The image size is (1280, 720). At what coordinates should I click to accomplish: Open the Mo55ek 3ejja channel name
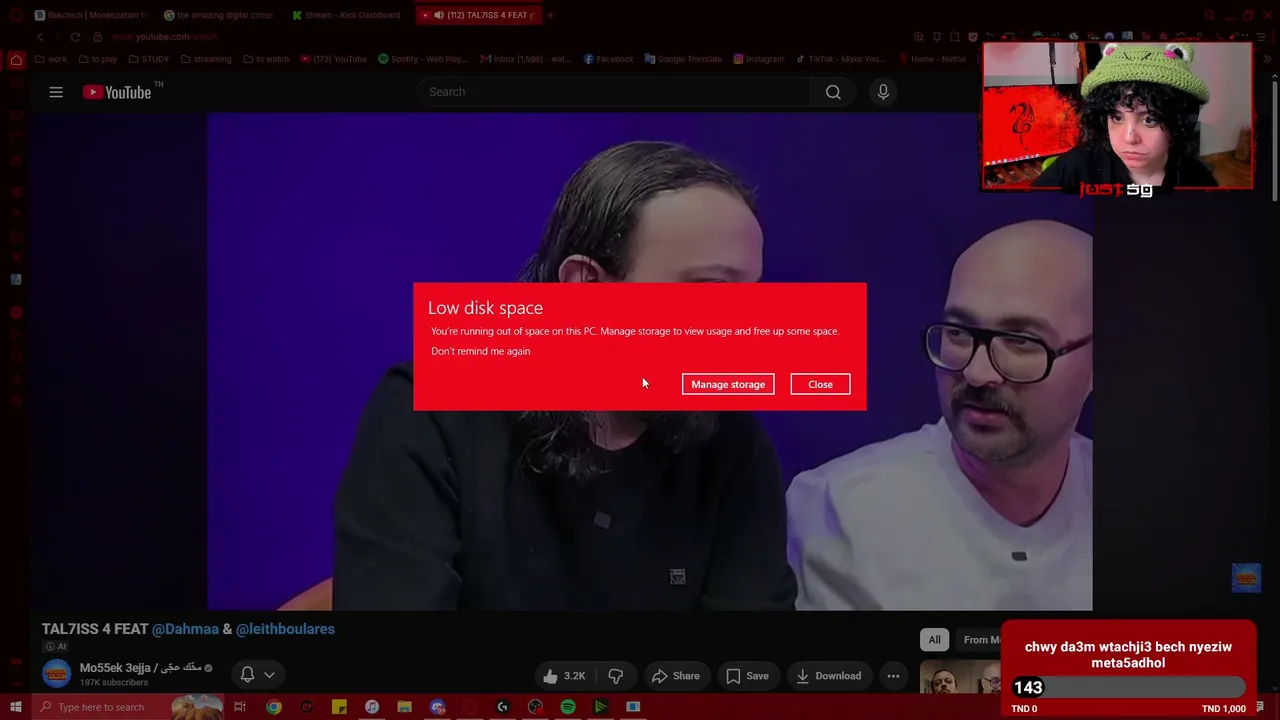(x=141, y=667)
